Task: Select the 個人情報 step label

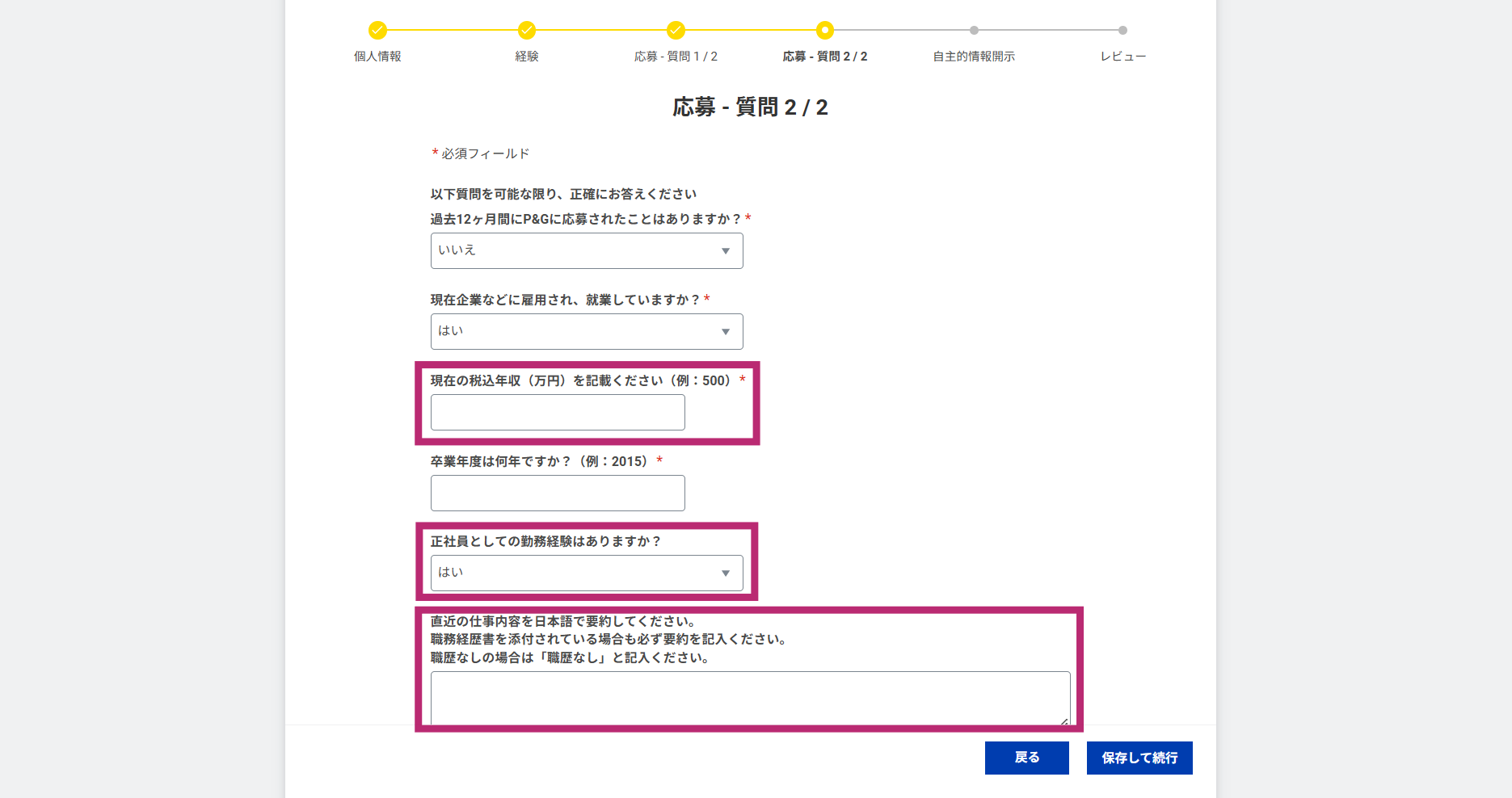Action: (x=377, y=57)
